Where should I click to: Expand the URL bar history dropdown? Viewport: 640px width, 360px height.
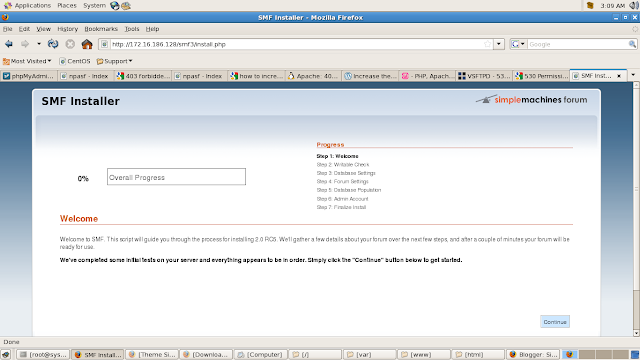pyautogui.click(x=499, y=44)
